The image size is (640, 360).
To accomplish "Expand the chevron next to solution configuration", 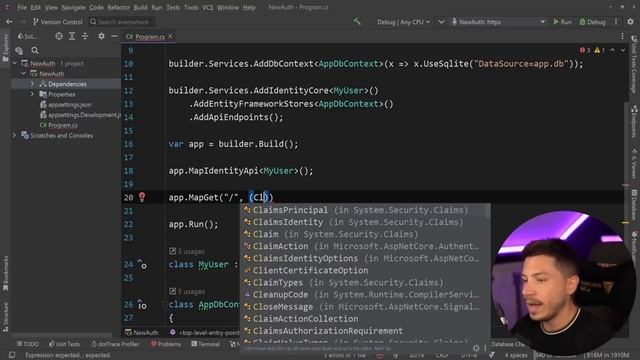I will (441, 22).
